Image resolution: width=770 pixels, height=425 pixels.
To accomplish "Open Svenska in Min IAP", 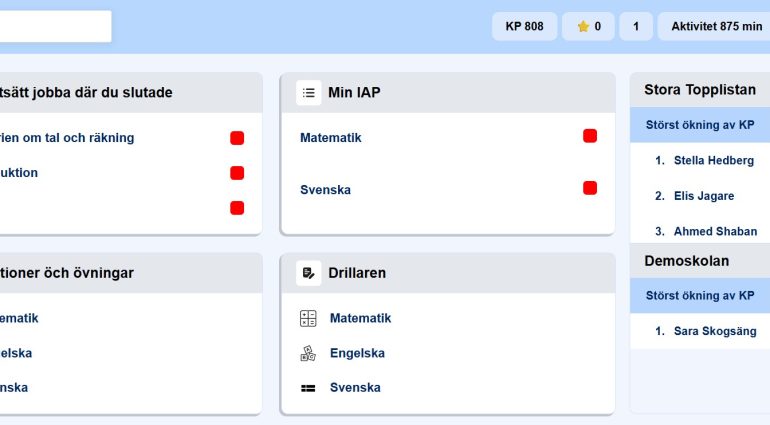I will (x=325, y=190).
